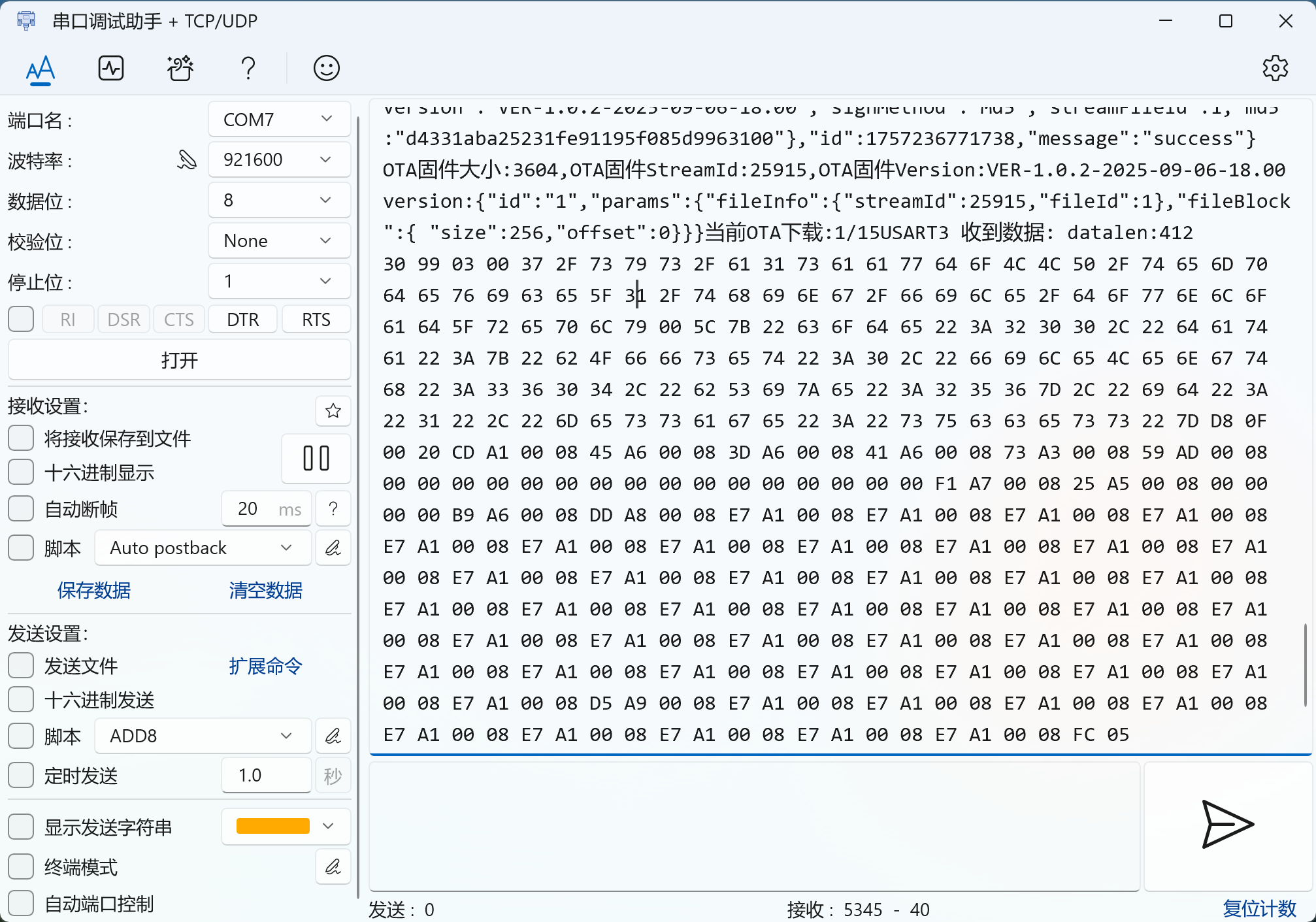Click the star favorite icon in receive settings
The image size is (1316, 922).
(x=333, y=410)
